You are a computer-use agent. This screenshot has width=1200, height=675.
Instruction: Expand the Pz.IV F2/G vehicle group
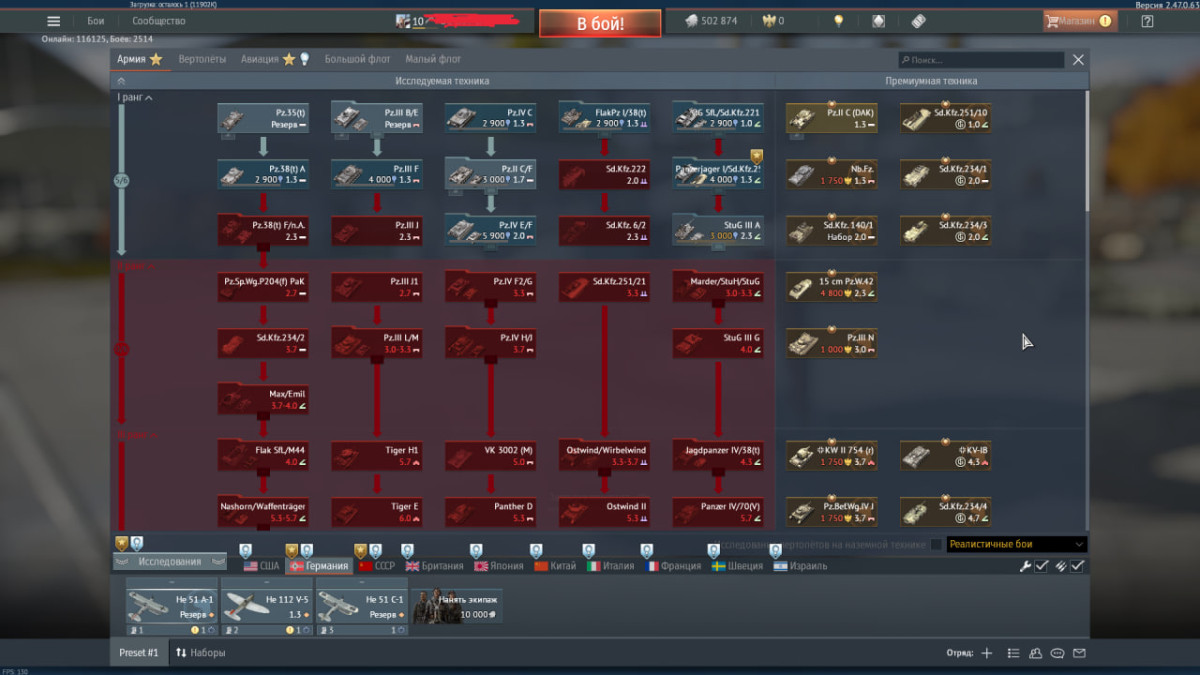(491, 287)
